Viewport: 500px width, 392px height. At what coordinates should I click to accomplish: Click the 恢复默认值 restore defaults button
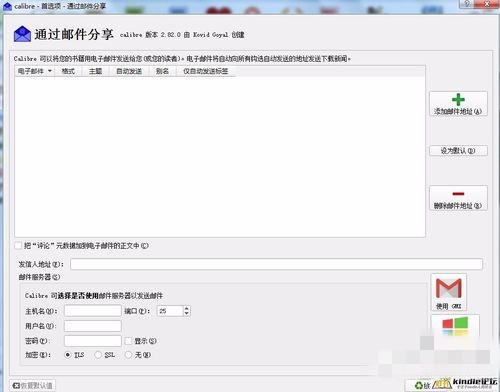[x=32, y=386]
